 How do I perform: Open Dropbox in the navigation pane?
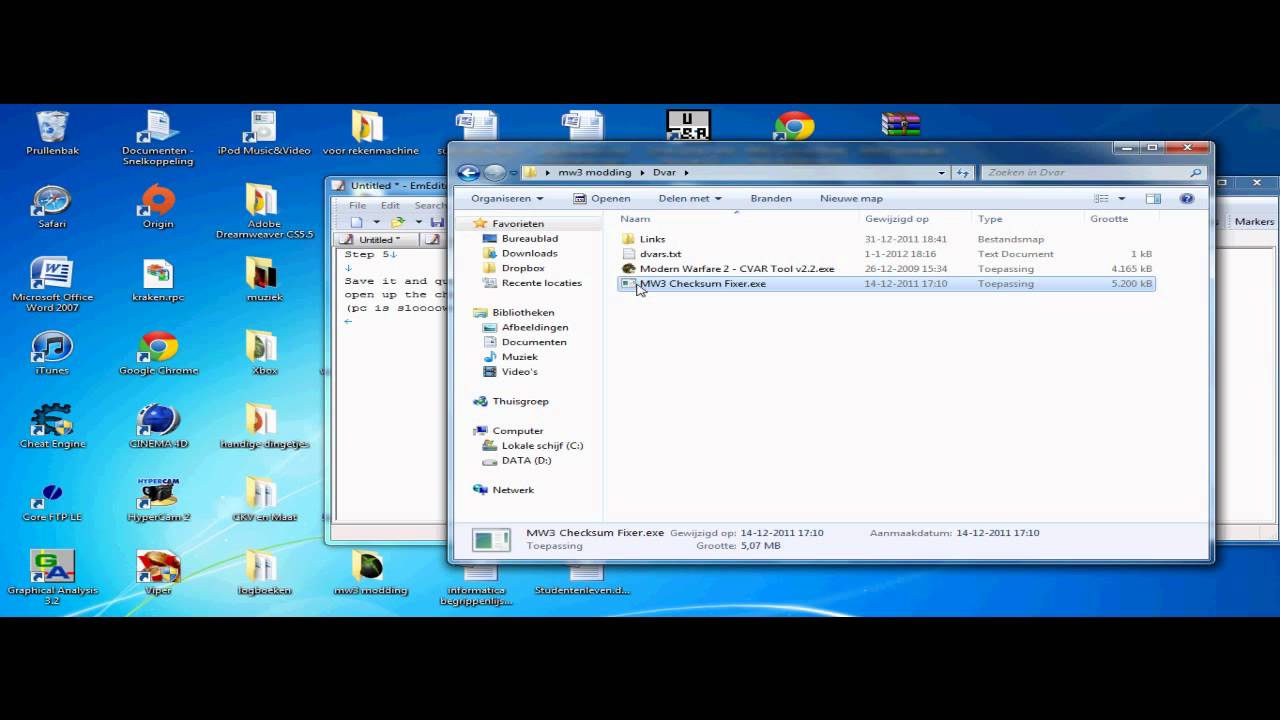tap(523, 268)
